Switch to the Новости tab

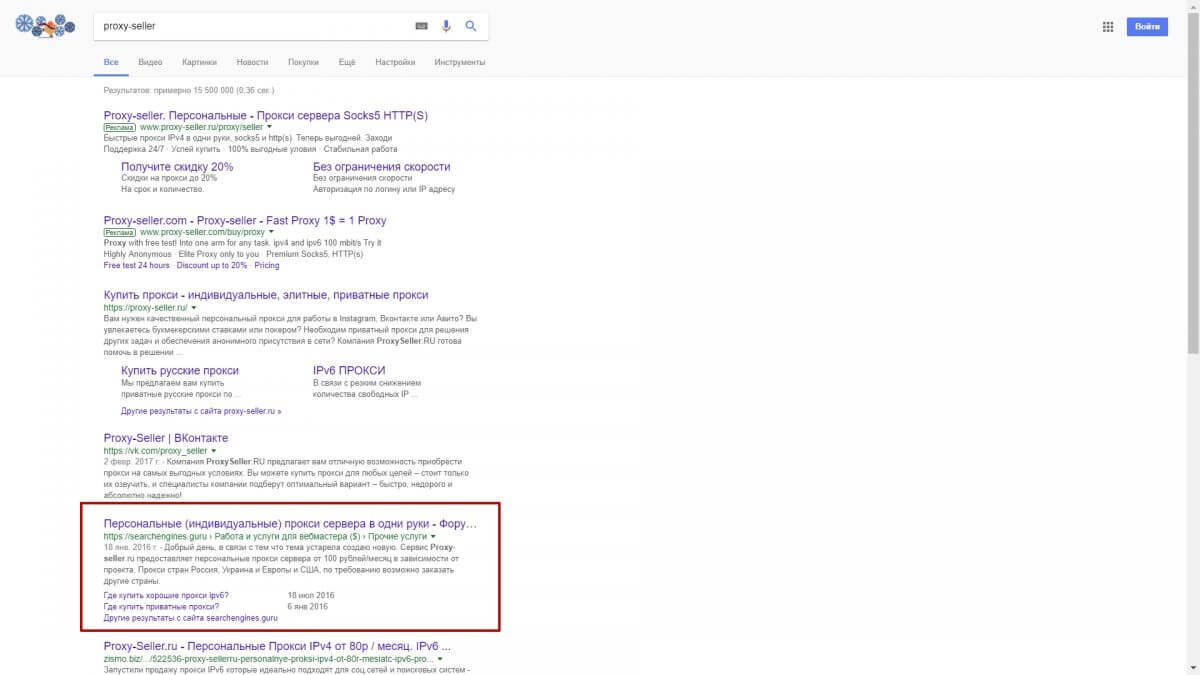point(252,62)
